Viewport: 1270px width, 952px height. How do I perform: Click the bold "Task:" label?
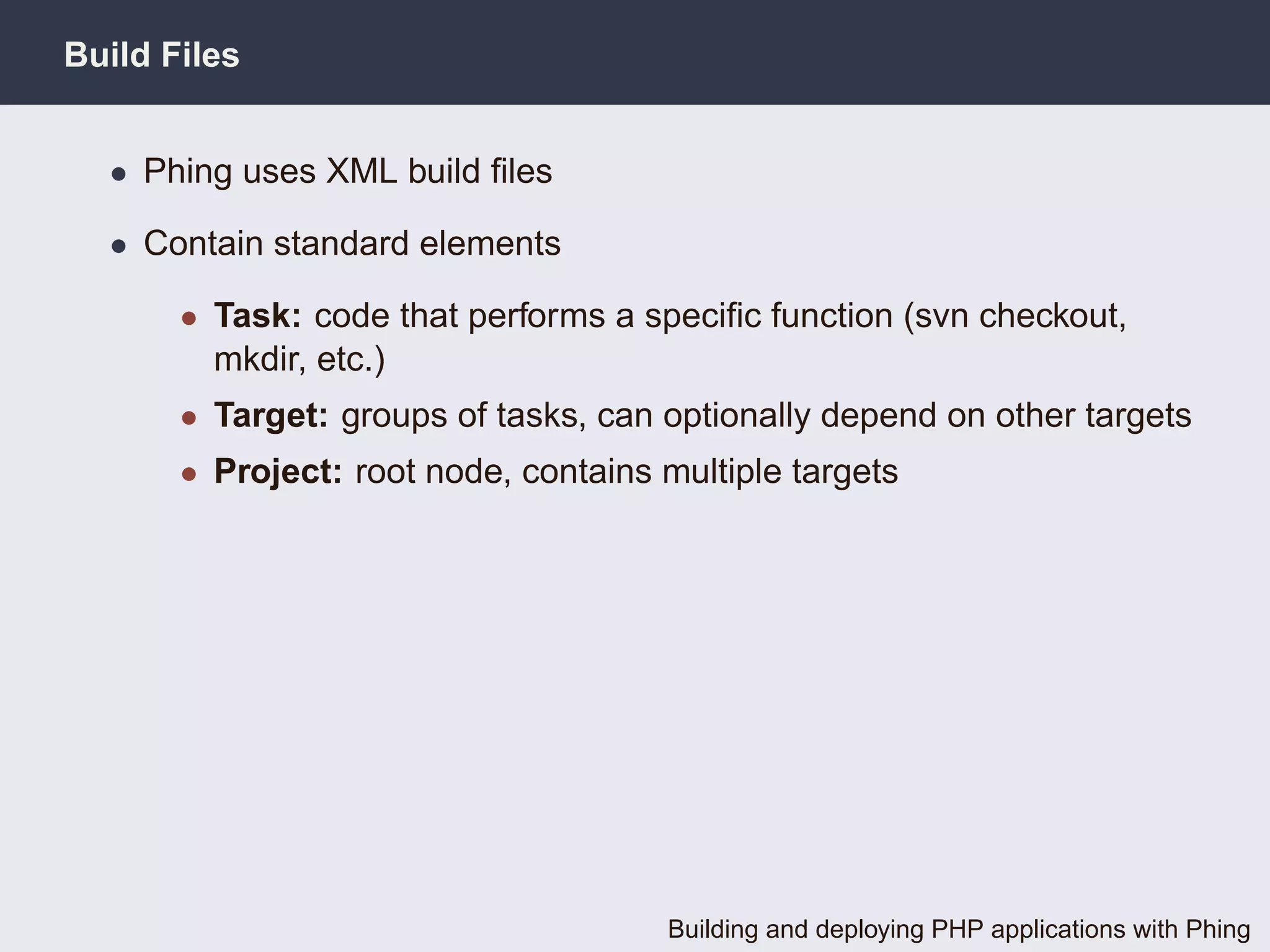257,315
